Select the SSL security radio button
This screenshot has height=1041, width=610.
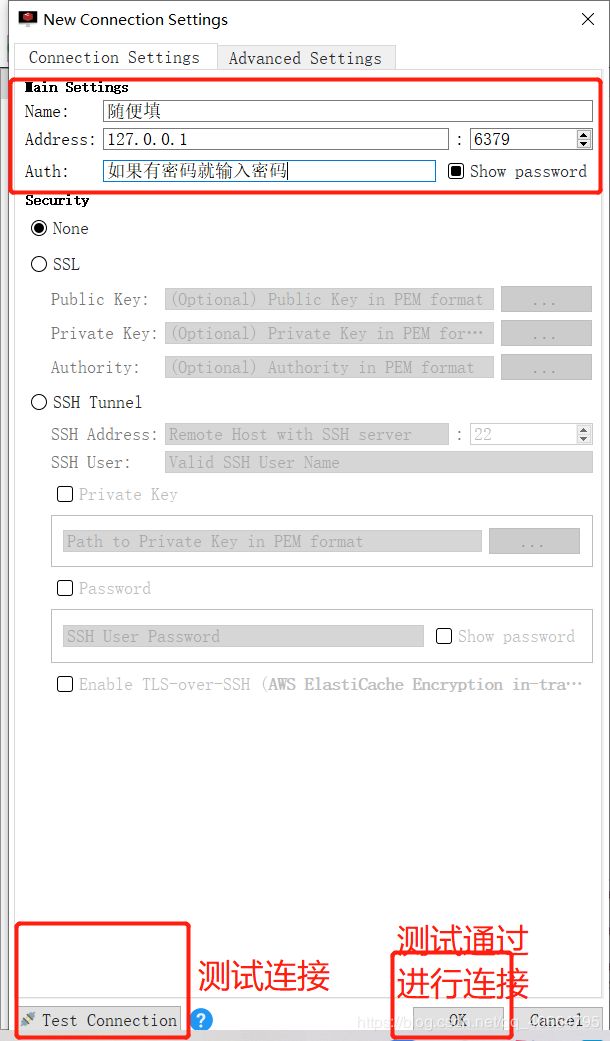click(39, 264)
